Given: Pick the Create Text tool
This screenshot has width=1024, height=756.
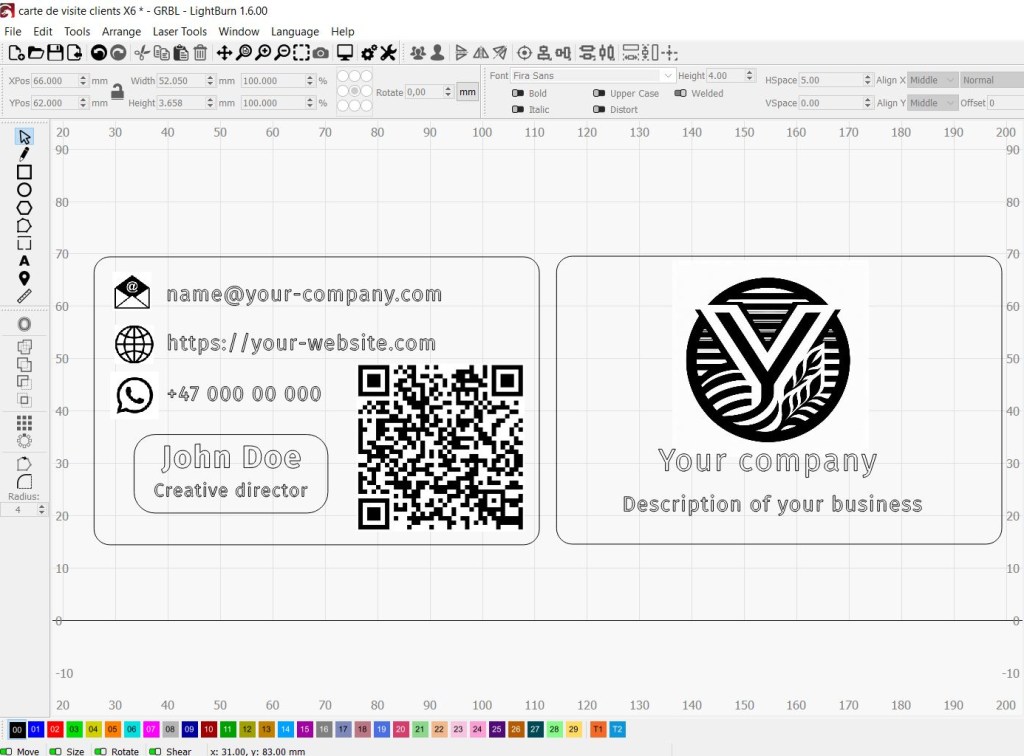Looking at the screenshot, I should [x=25, y=261].
